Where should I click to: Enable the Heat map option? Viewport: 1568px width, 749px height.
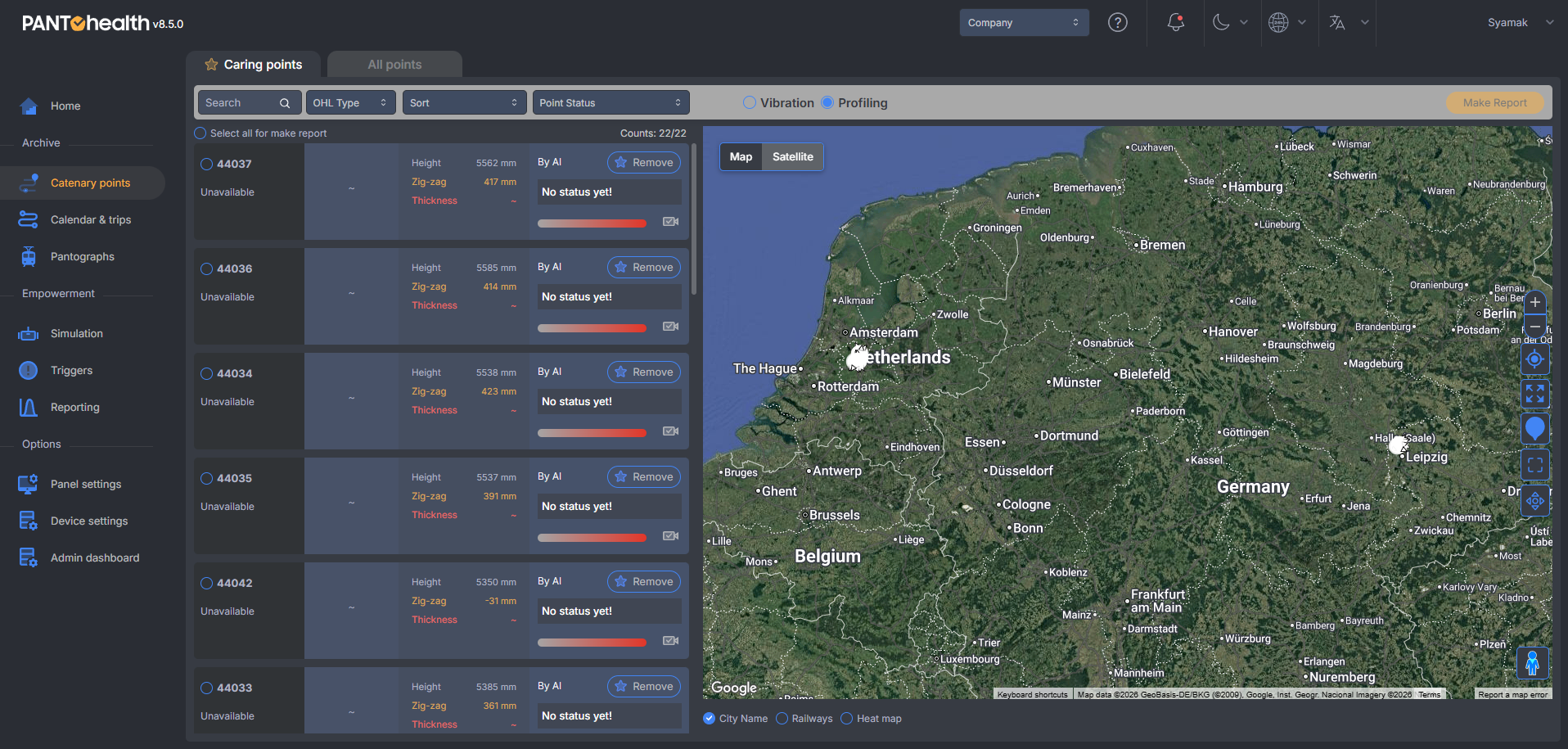point(847,719)
